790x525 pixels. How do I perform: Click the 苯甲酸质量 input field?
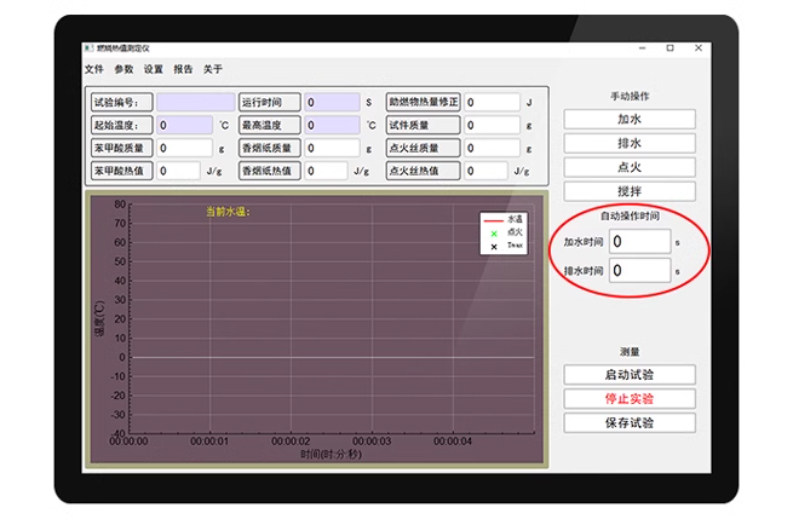[184, 148]
